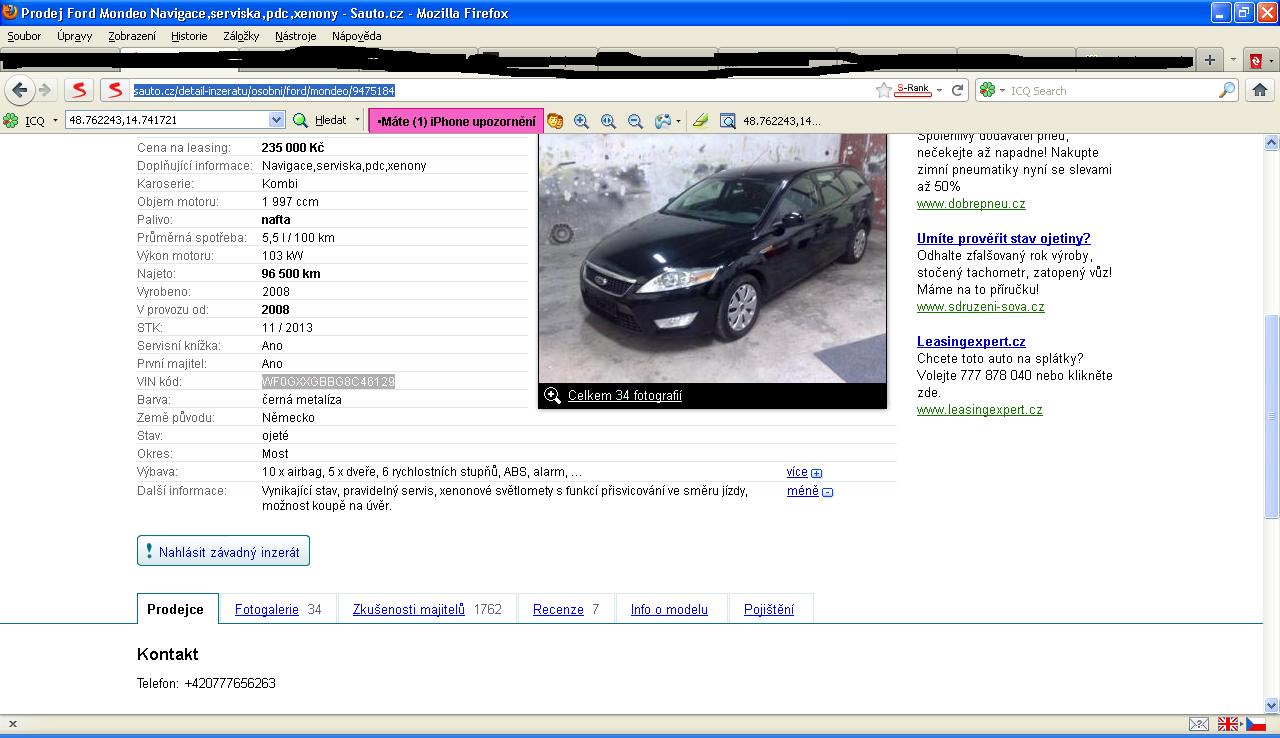Expand the Hledat button dropdown arrow
This screenshot has height=738, width=1280.
[357, 120]
